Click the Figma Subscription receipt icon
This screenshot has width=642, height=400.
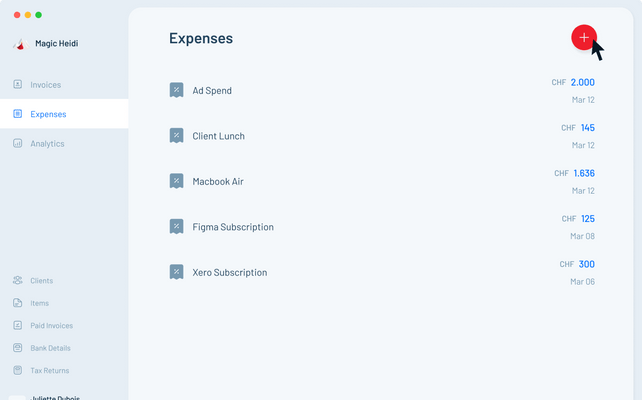pos(176,227)
